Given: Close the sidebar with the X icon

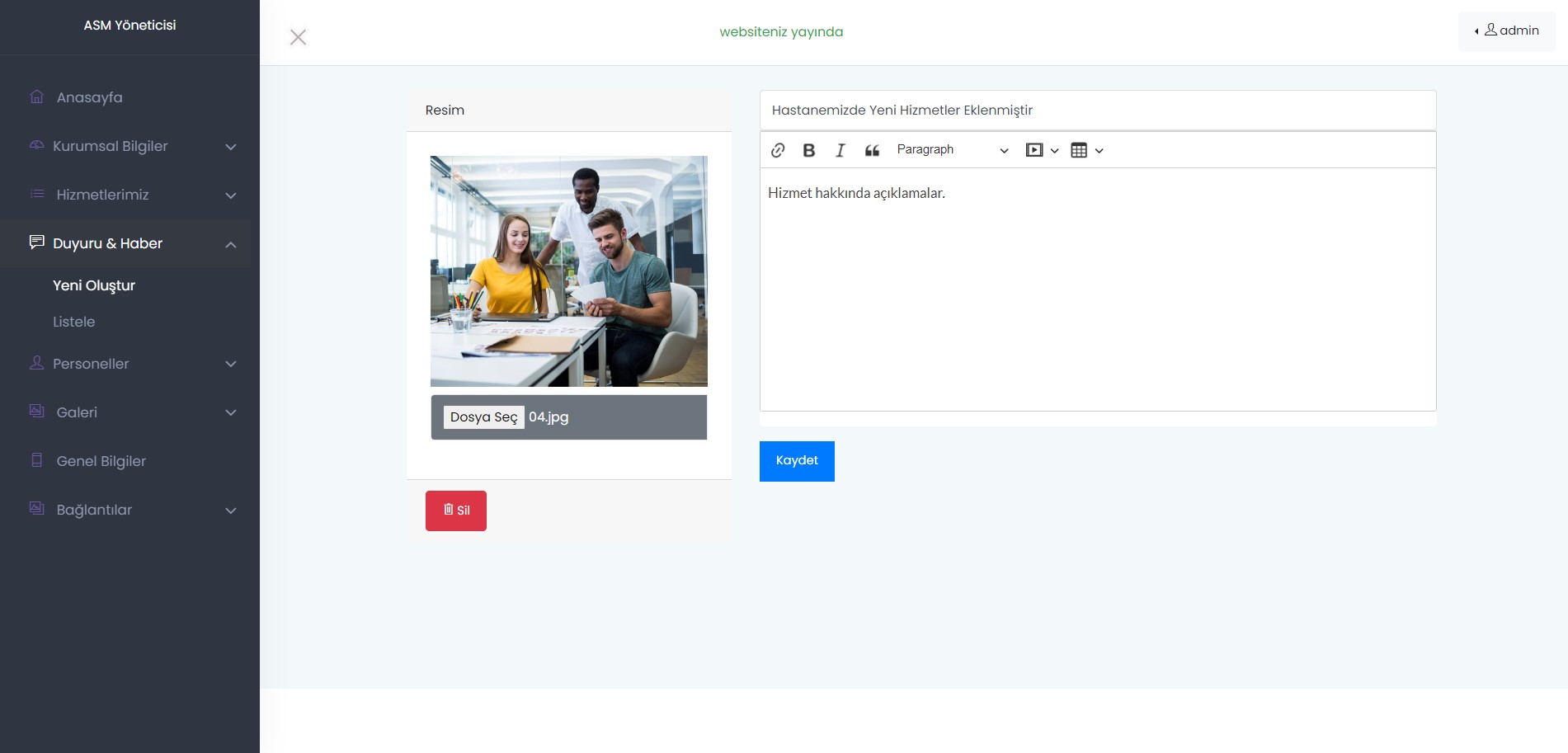Looking at the screenshot, I should 299,37.
